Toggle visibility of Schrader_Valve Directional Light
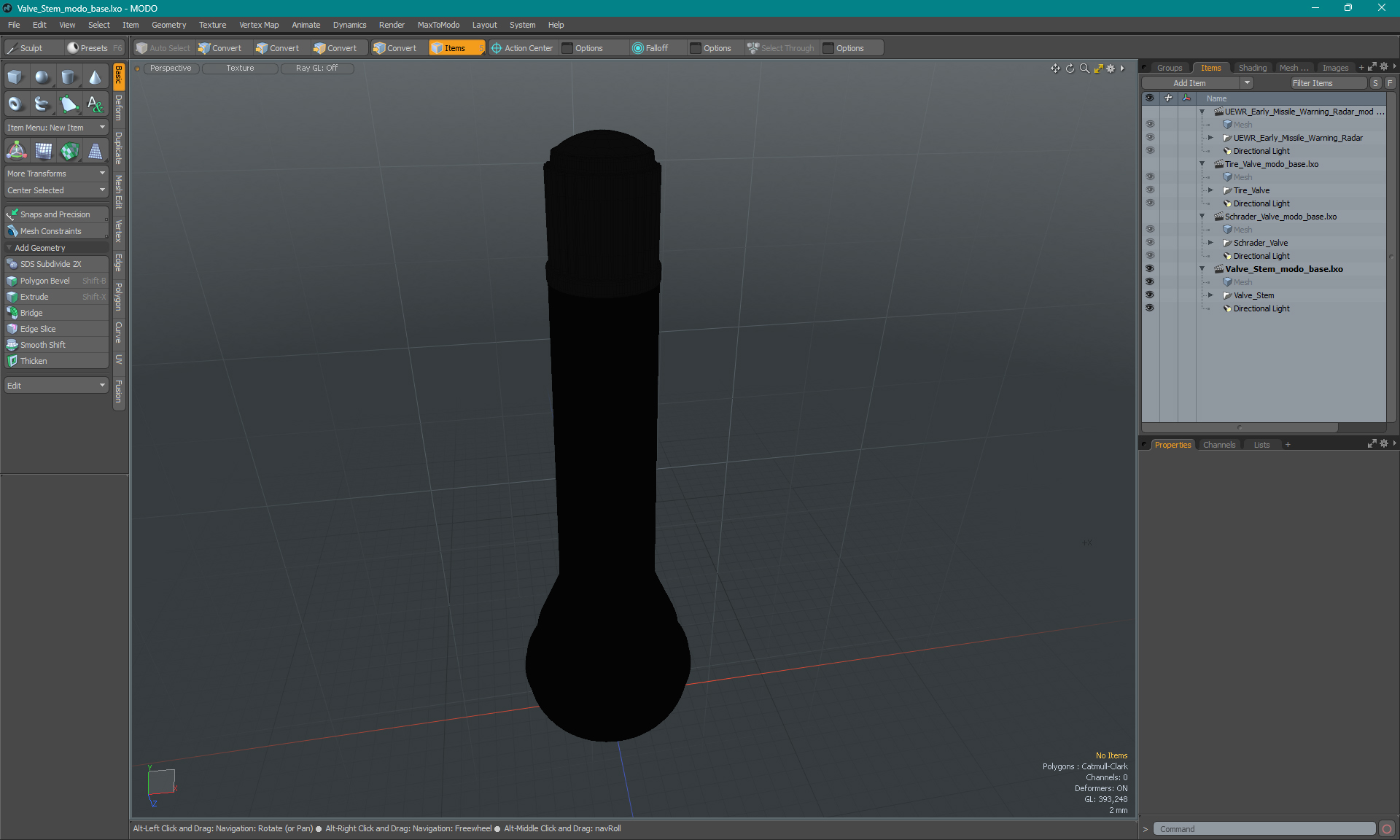1400x840 pixels. pos(1150,256)
